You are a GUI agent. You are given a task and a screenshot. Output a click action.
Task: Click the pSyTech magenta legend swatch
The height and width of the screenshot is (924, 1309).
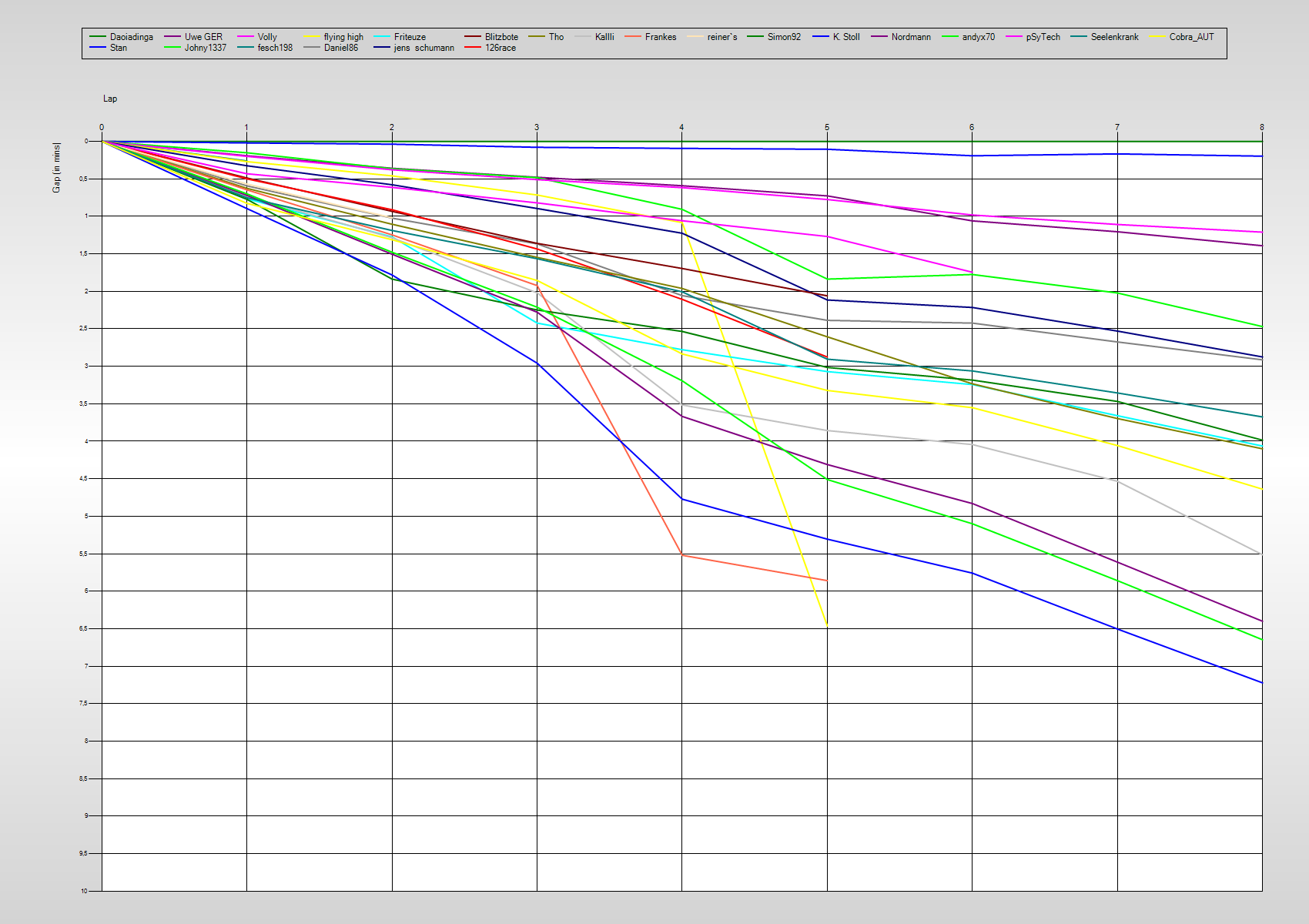point(1015,37)
